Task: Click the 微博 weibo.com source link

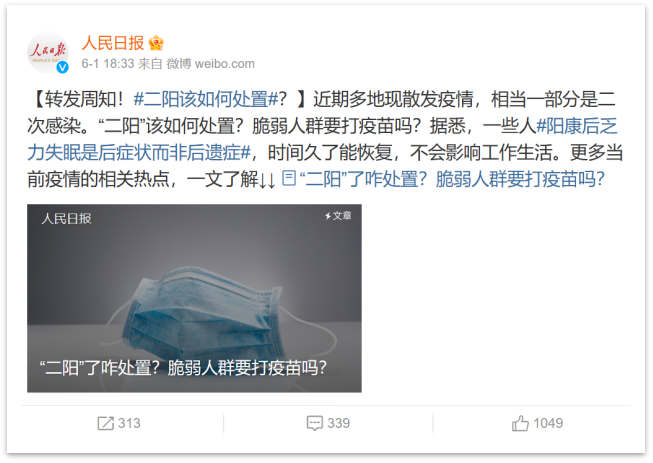Action: tap(211, 64)
